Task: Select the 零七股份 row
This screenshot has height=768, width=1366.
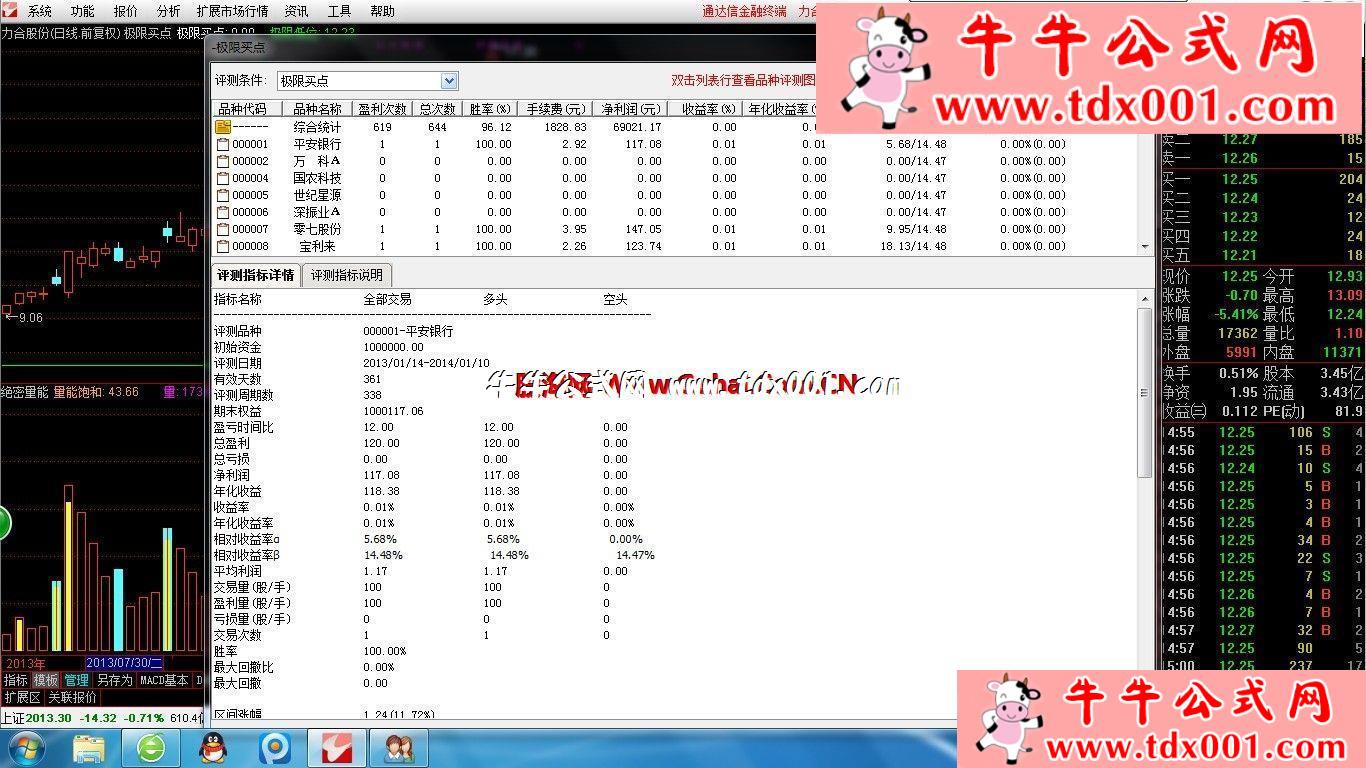Action: click(675, 229)
